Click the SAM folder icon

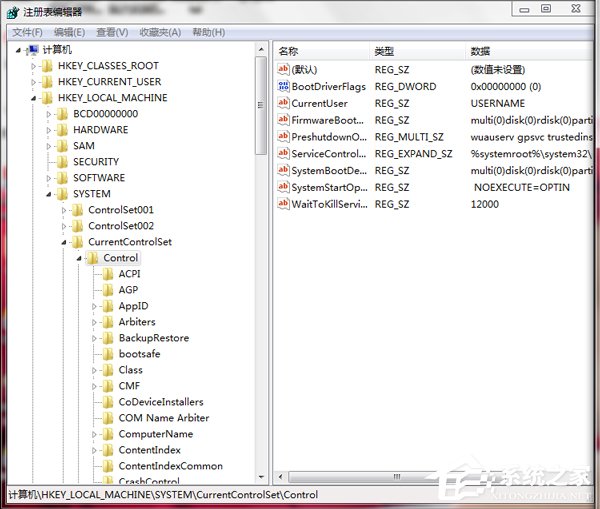[x=62, y=146]
